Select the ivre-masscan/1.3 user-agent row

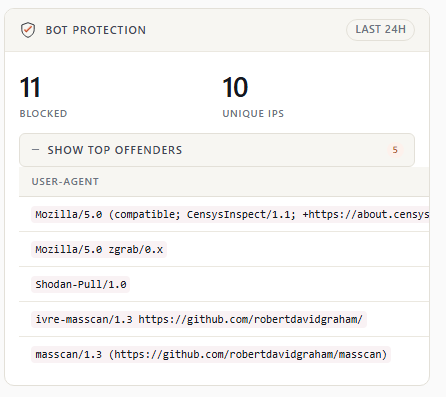tap(224, 319)
